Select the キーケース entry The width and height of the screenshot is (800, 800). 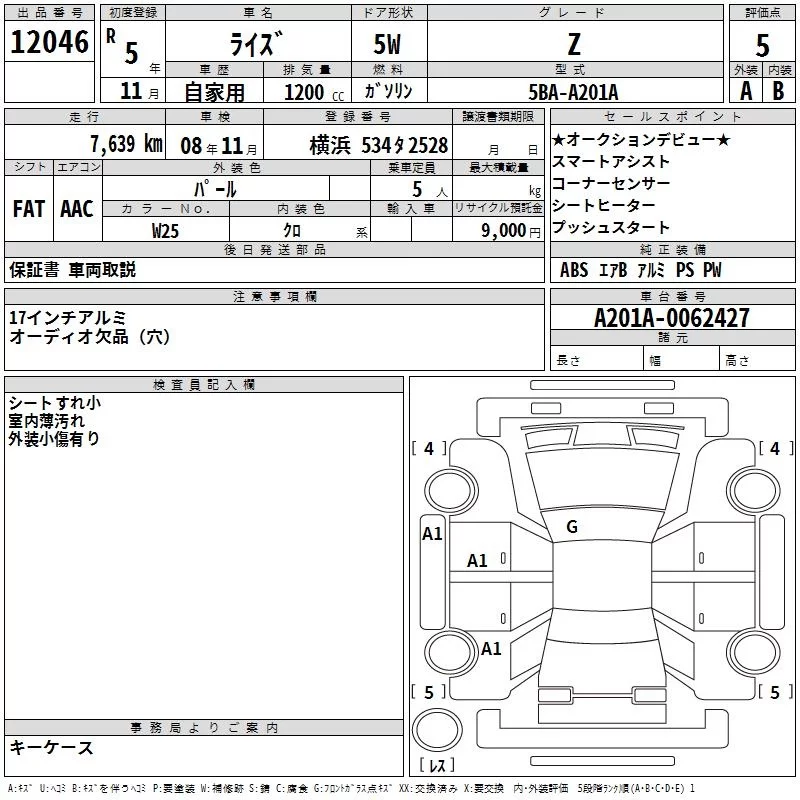click(52, 748)
